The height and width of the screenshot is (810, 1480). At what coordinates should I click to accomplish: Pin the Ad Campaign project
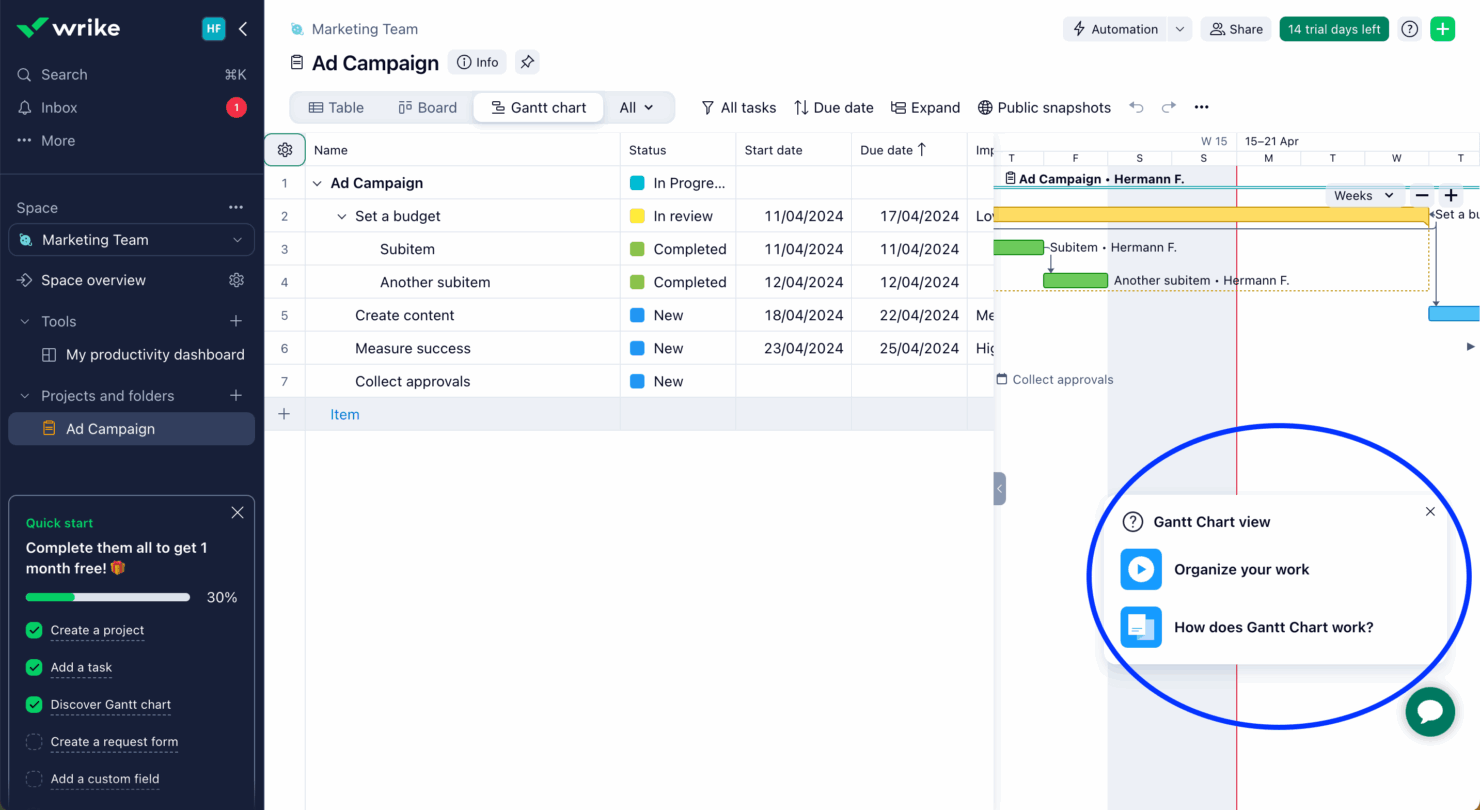[x=527, y=62]
